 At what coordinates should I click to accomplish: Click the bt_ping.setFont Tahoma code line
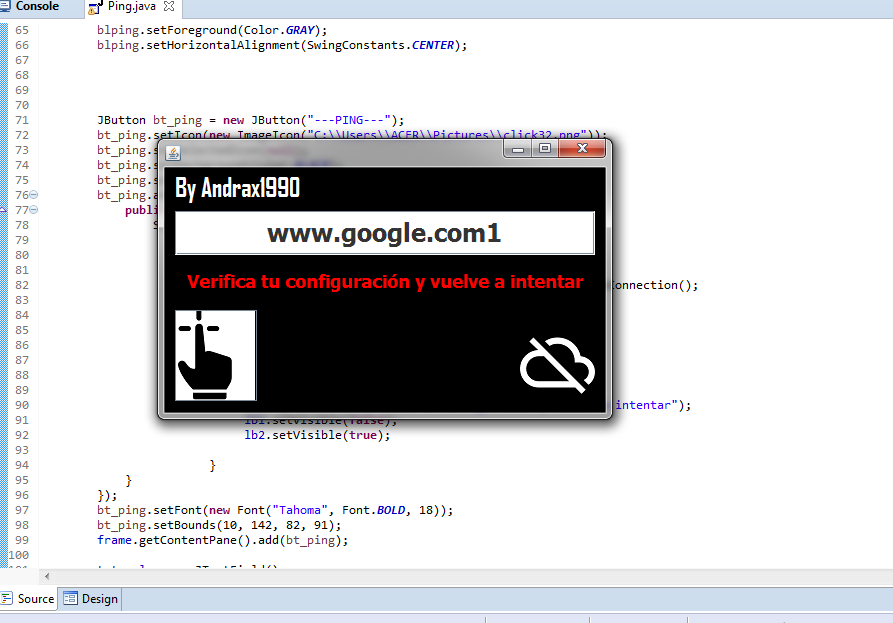point(275,510)
